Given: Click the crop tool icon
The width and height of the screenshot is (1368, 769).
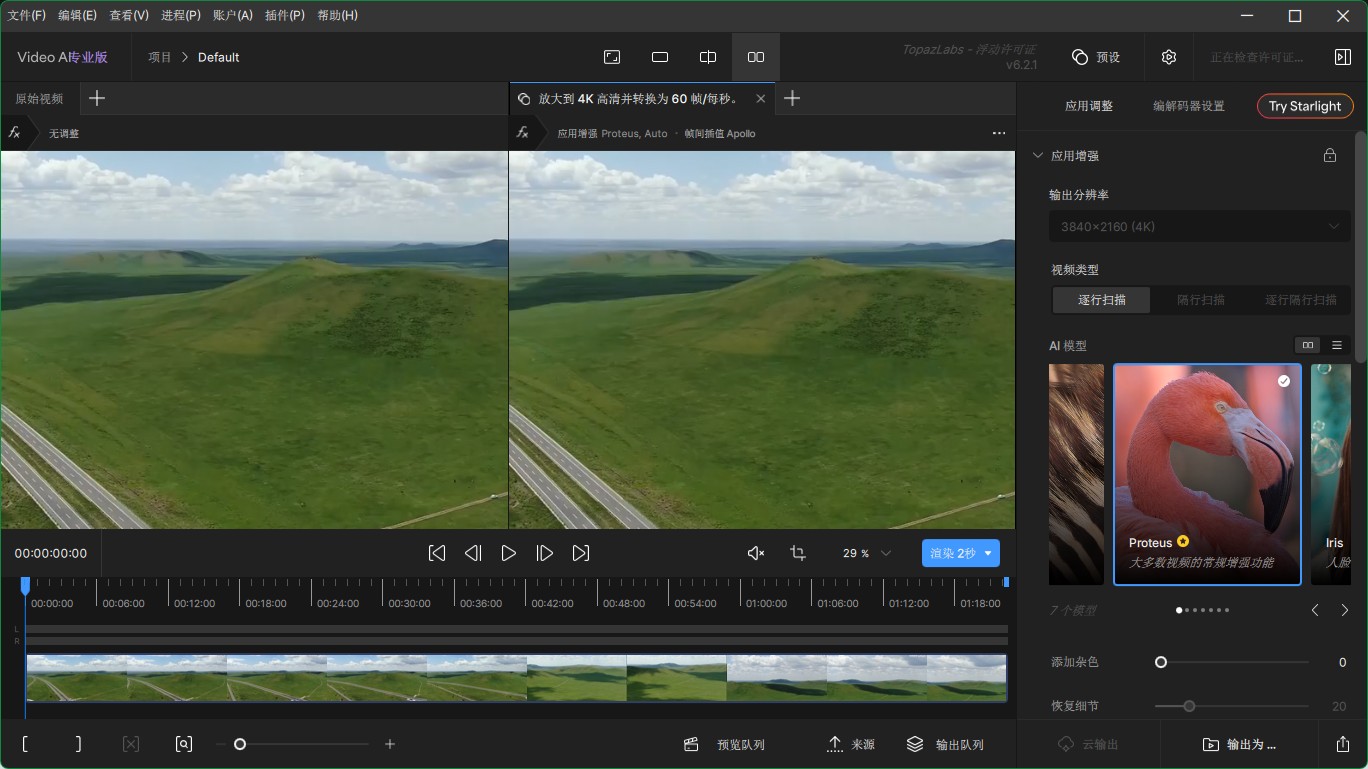Looking at the screenshot, I should pyautogui.click(x=797, y=553).
